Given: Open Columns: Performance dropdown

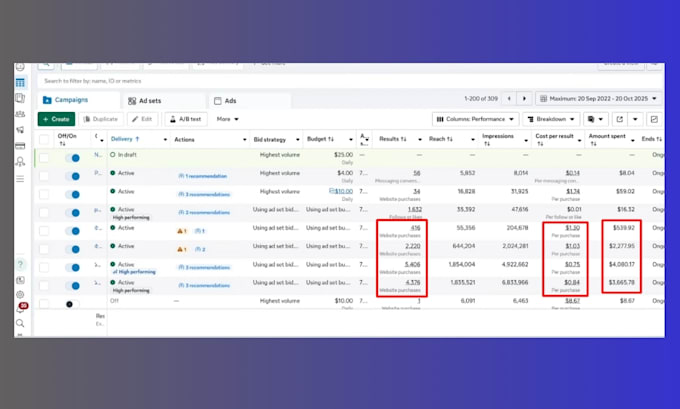Looking at the screenshot, I should (x=475, y=119).
